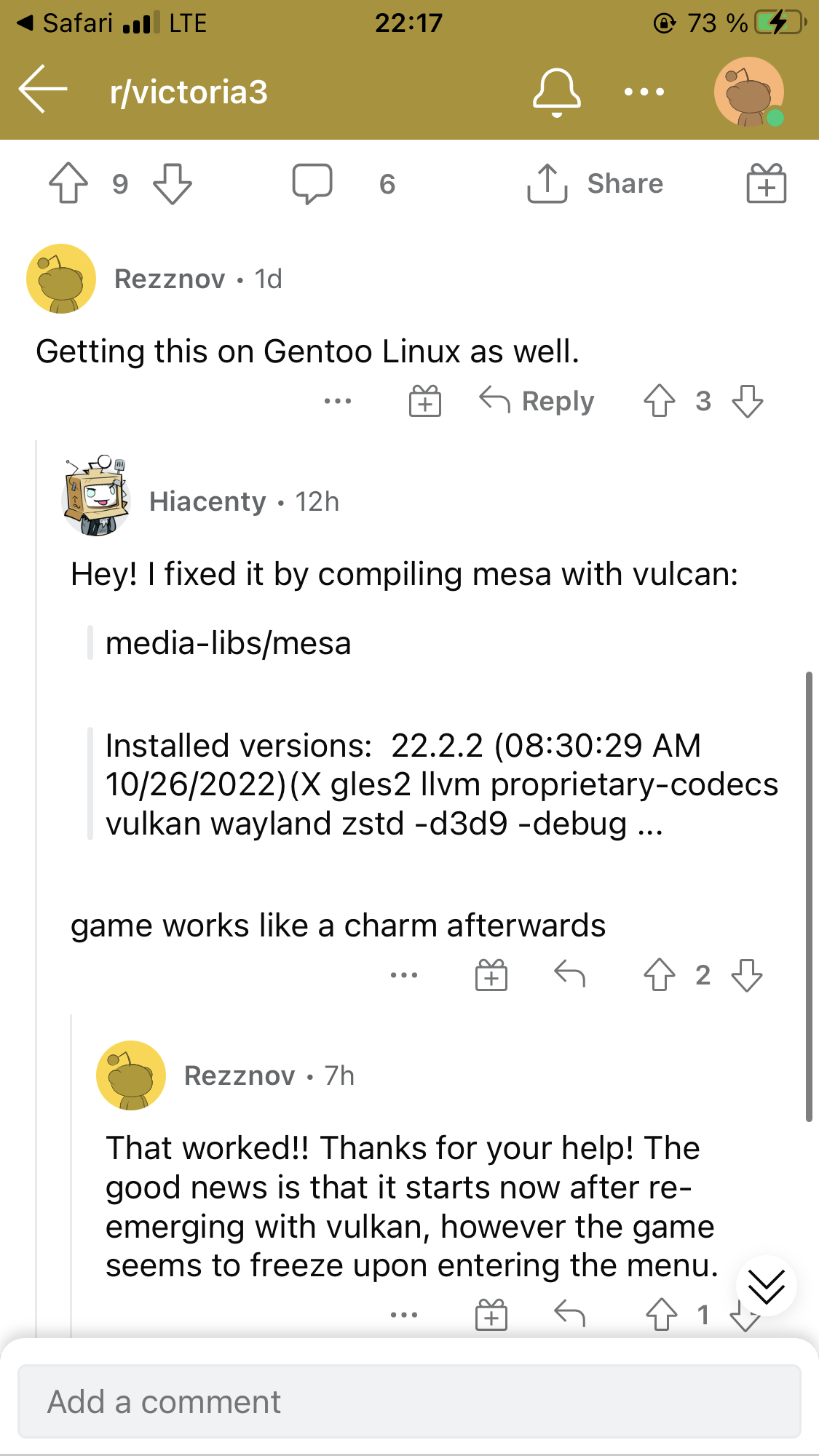Focus the Add a comment field
The image size is (819, 1456).
click(x=409, y=1401)
